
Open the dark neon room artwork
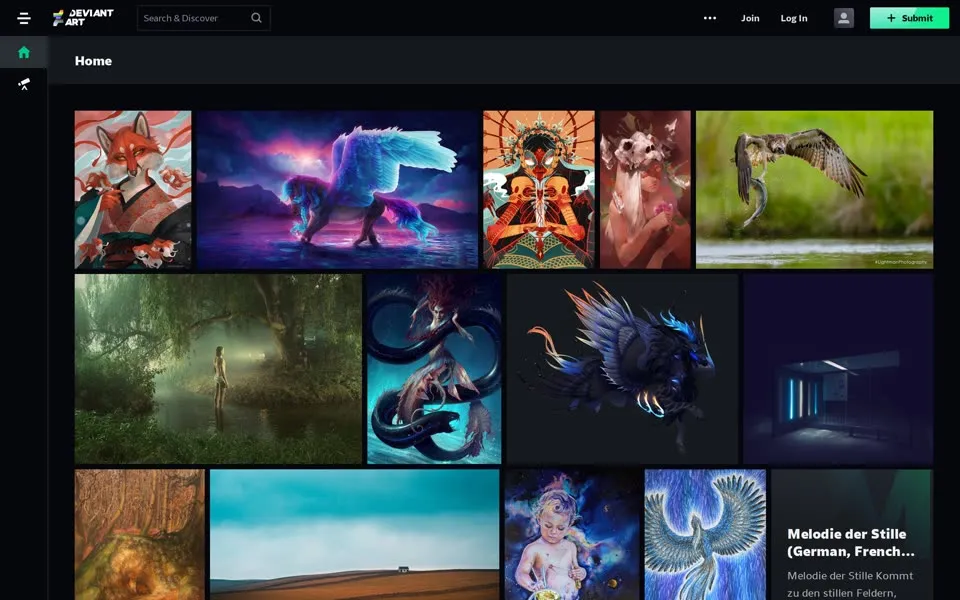pos(838,369)
